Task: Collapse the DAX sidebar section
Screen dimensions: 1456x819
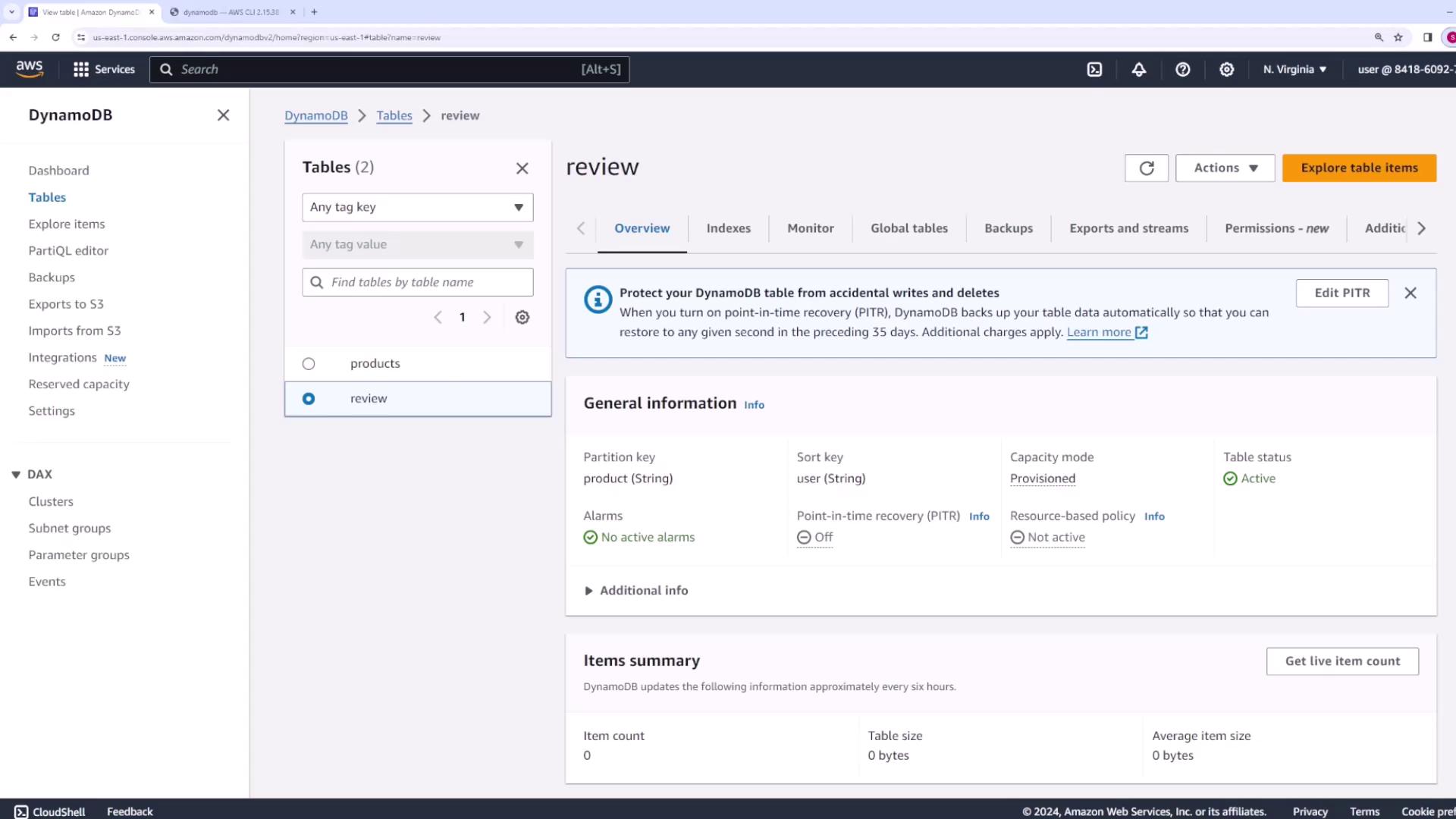Action: (16, 475)
